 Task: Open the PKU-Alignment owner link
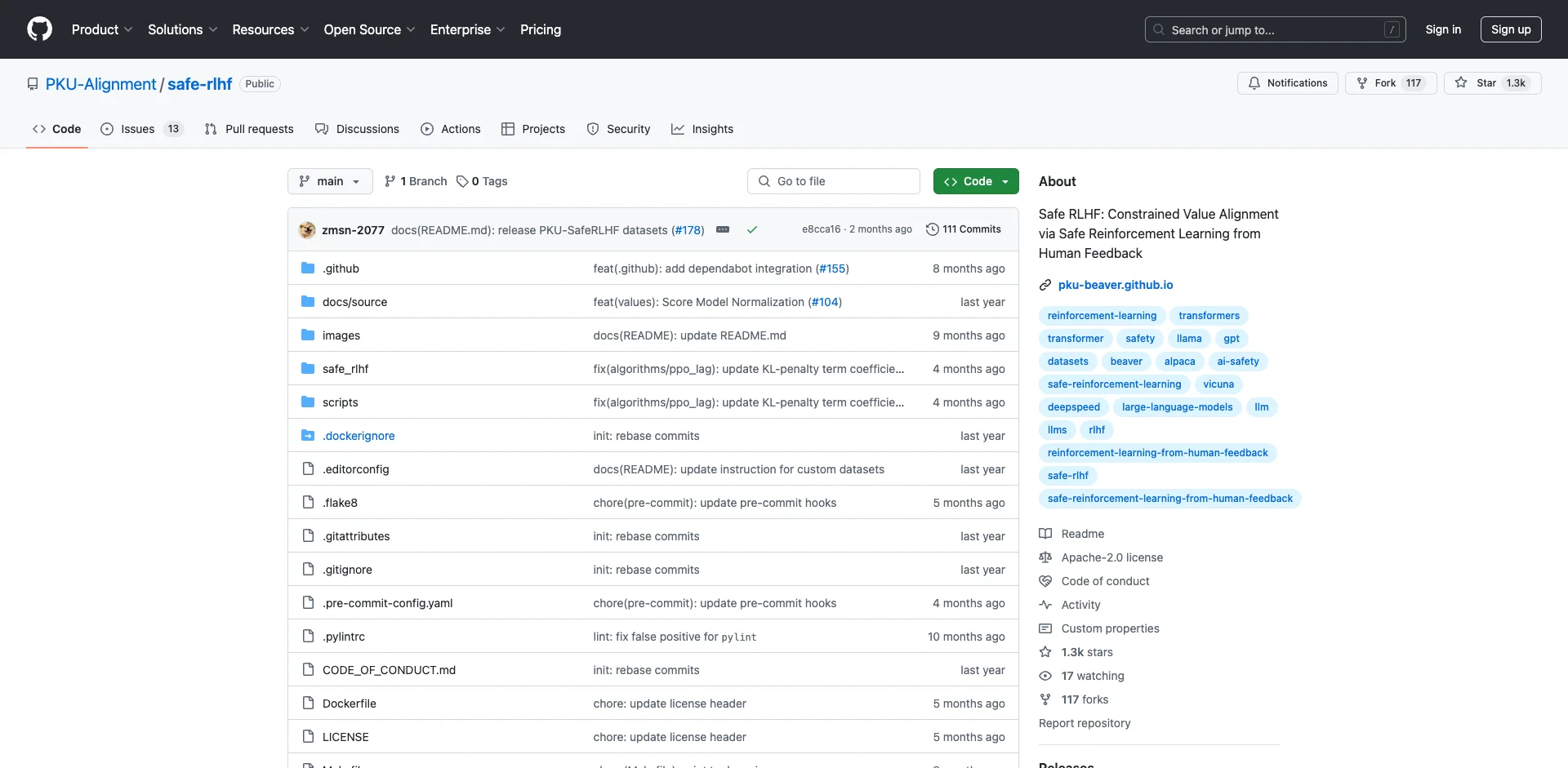pyautogui.click(x=100, y=84)
